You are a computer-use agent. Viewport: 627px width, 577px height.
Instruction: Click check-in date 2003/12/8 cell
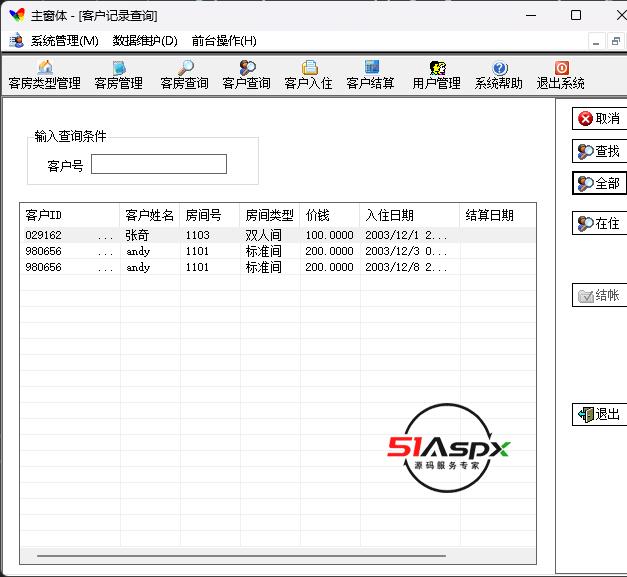[x=406, y=267]
